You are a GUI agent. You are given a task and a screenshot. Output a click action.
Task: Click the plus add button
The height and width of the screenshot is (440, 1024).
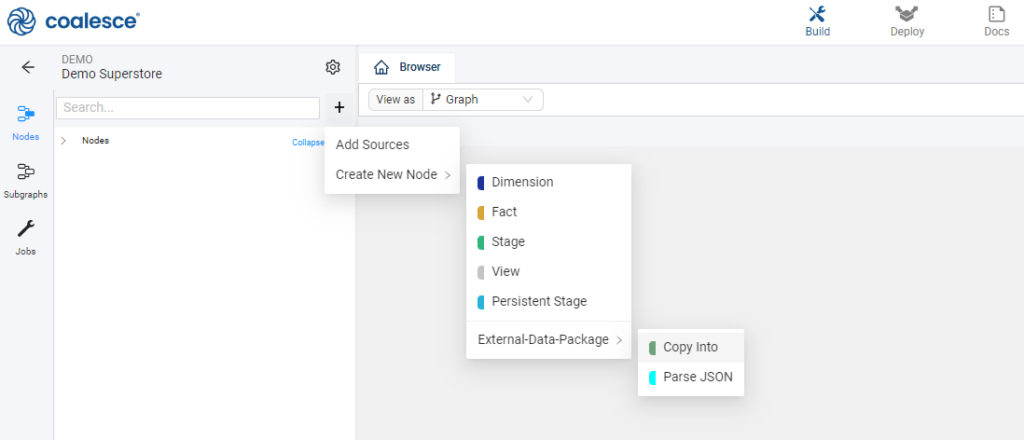pos(339,107)
